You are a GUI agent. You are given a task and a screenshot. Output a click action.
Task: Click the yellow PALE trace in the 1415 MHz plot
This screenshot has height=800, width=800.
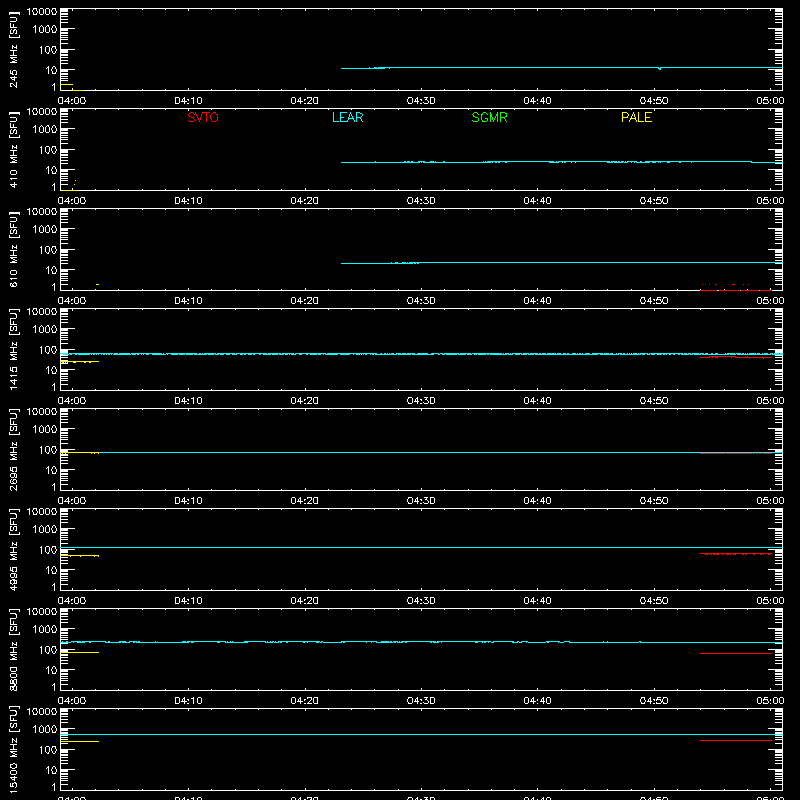click(80, 362)
